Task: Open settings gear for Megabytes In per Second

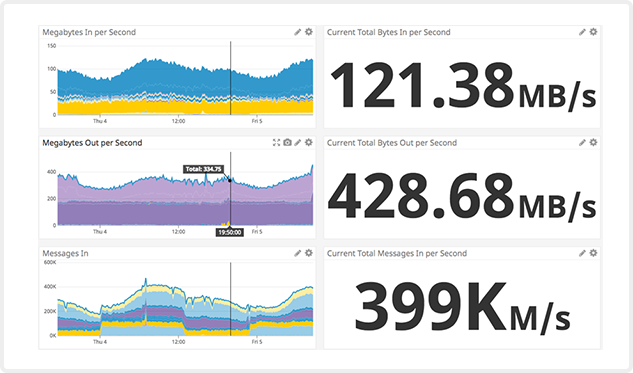Action: [309, 31]
